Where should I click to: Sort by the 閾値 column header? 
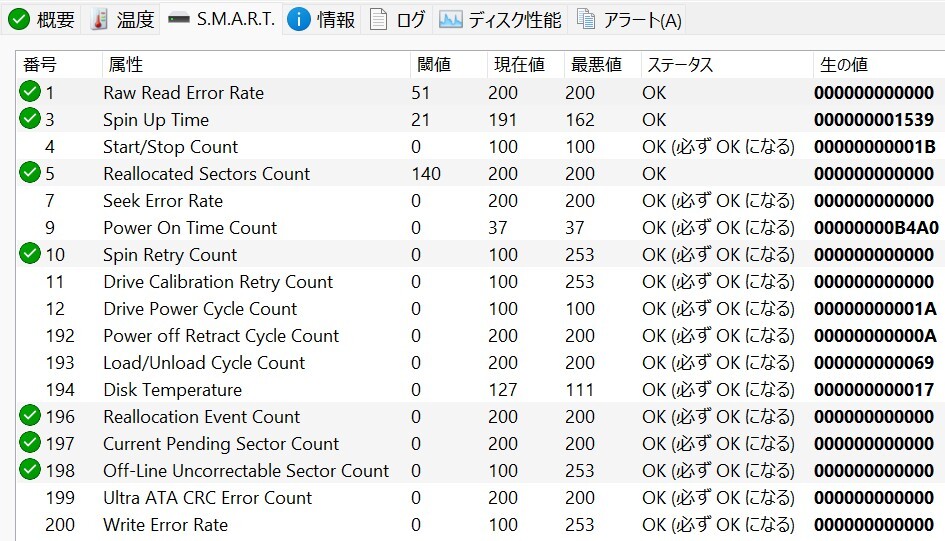coord(434,65)
